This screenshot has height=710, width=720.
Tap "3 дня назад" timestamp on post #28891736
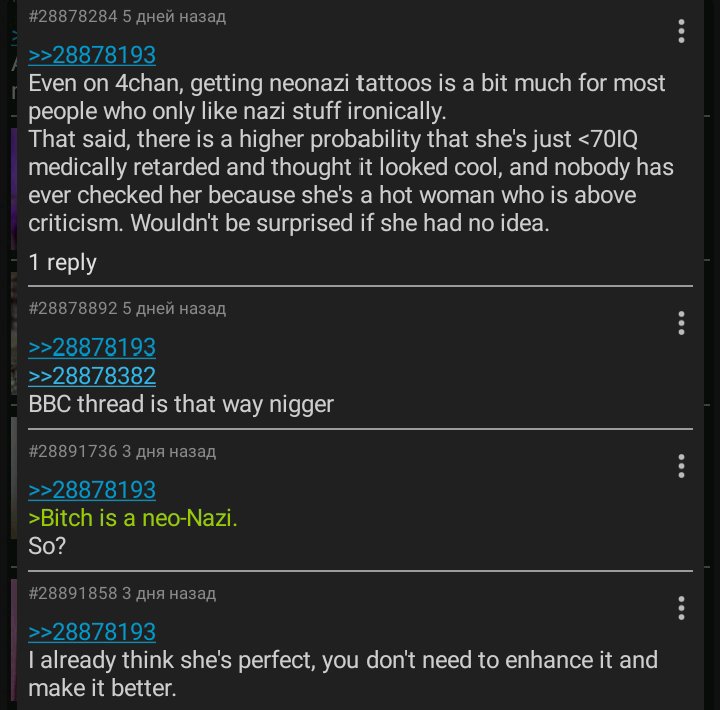(x=169, y=451)
